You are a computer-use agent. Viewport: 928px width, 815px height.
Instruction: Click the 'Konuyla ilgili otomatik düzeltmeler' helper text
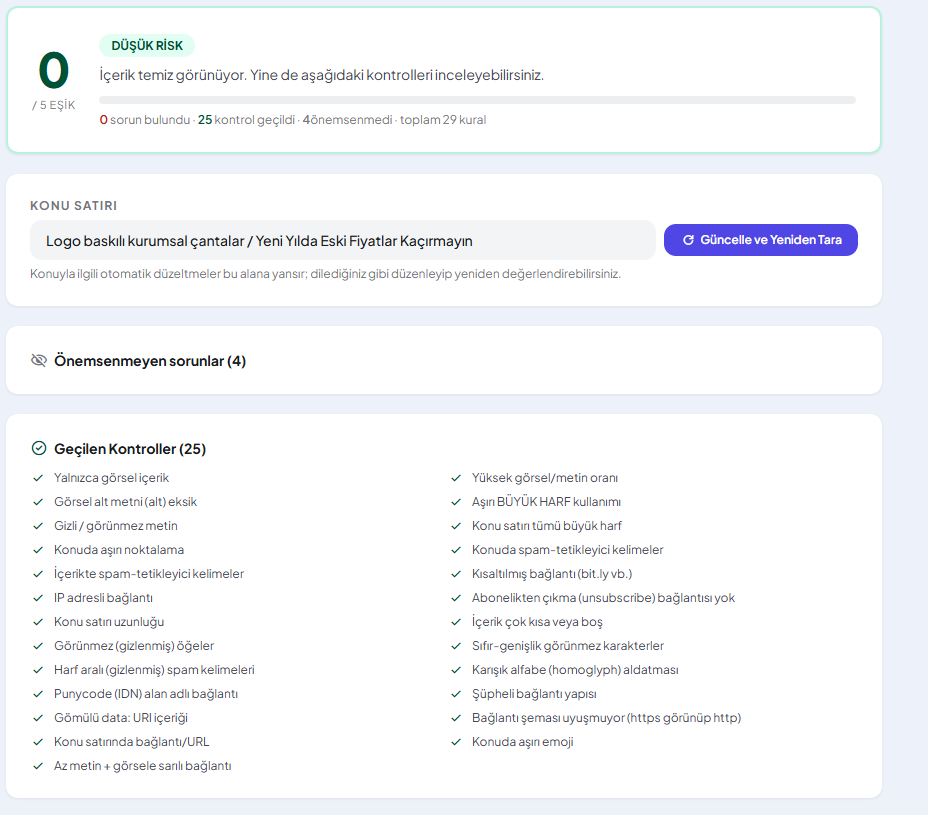pos(326,274)
